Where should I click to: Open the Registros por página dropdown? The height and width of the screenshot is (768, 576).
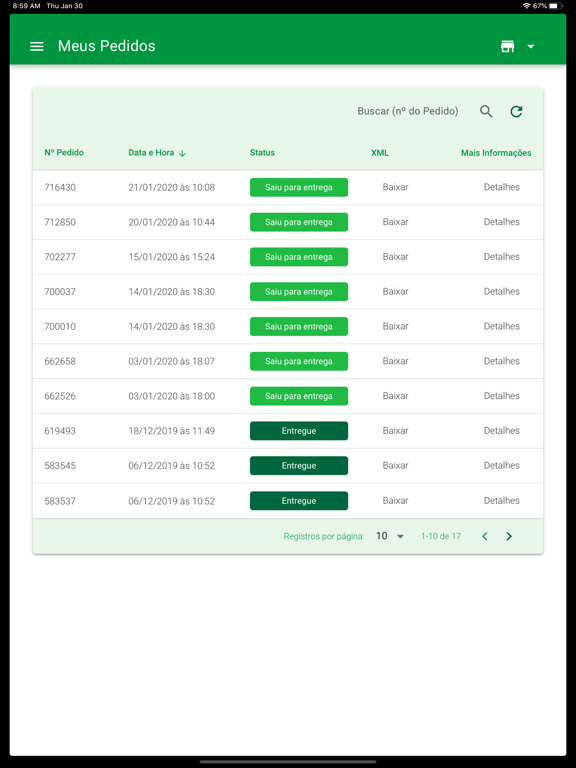point(390,536)
